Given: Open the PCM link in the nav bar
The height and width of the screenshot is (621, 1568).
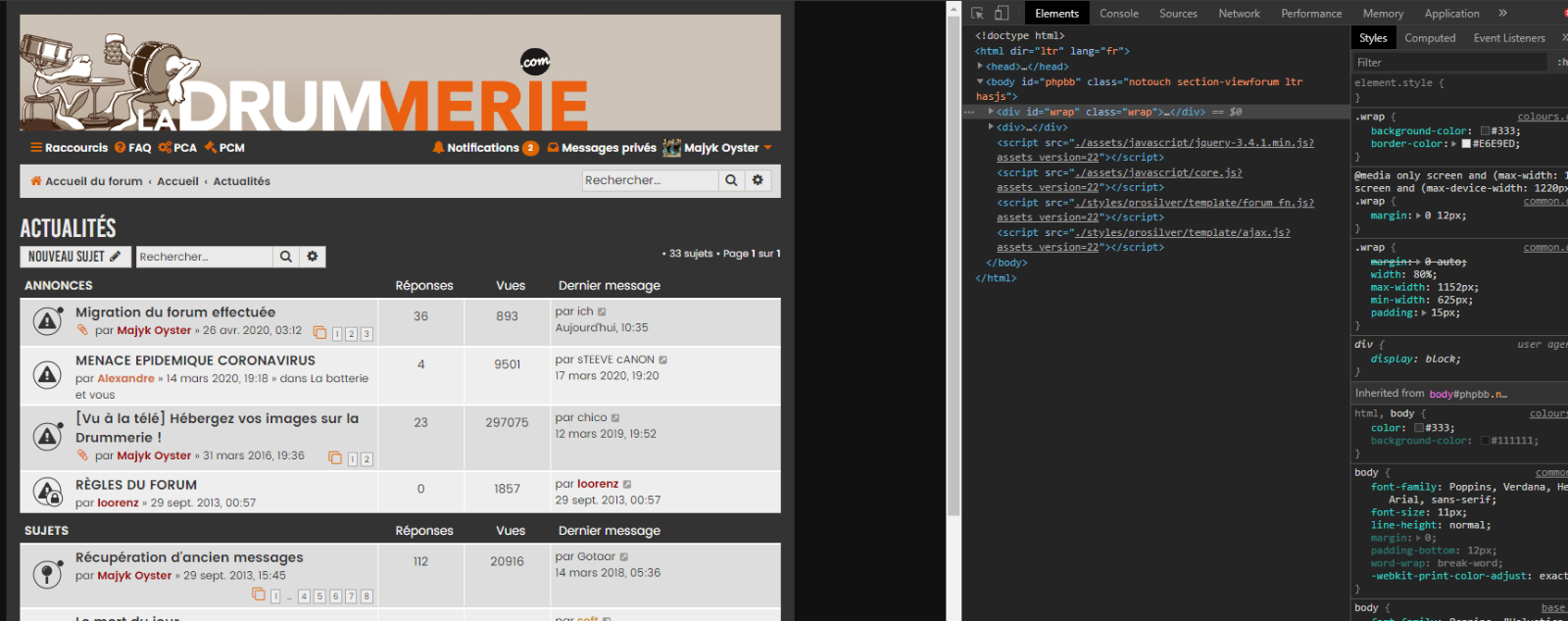Looking at the screenshot, I should point(224,148).
